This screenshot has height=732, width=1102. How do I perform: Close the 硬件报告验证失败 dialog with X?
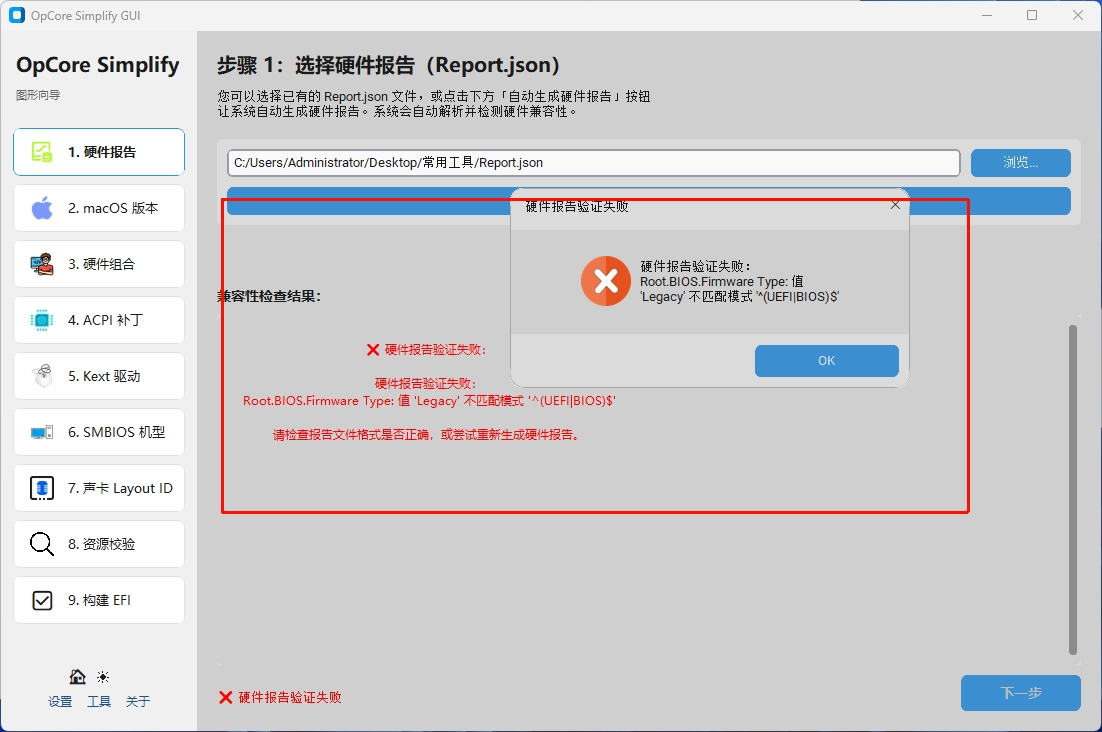(x=895, y=204)
